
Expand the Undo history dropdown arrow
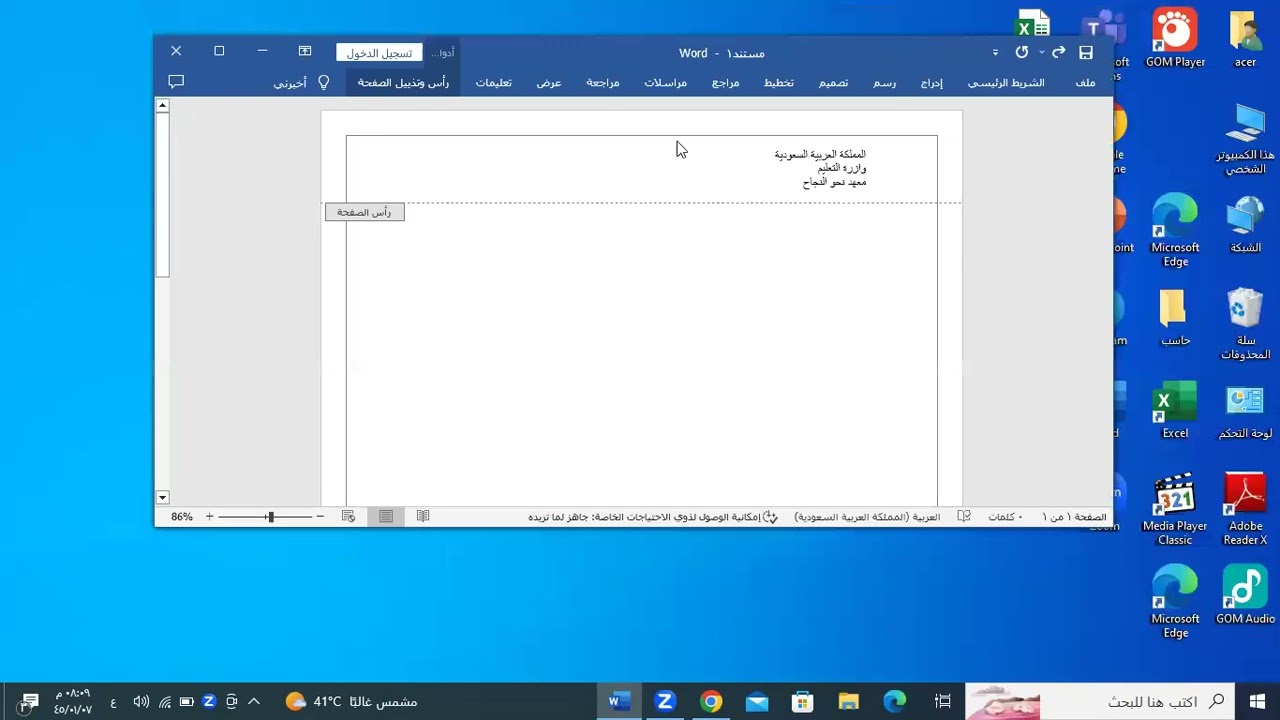1041,52
